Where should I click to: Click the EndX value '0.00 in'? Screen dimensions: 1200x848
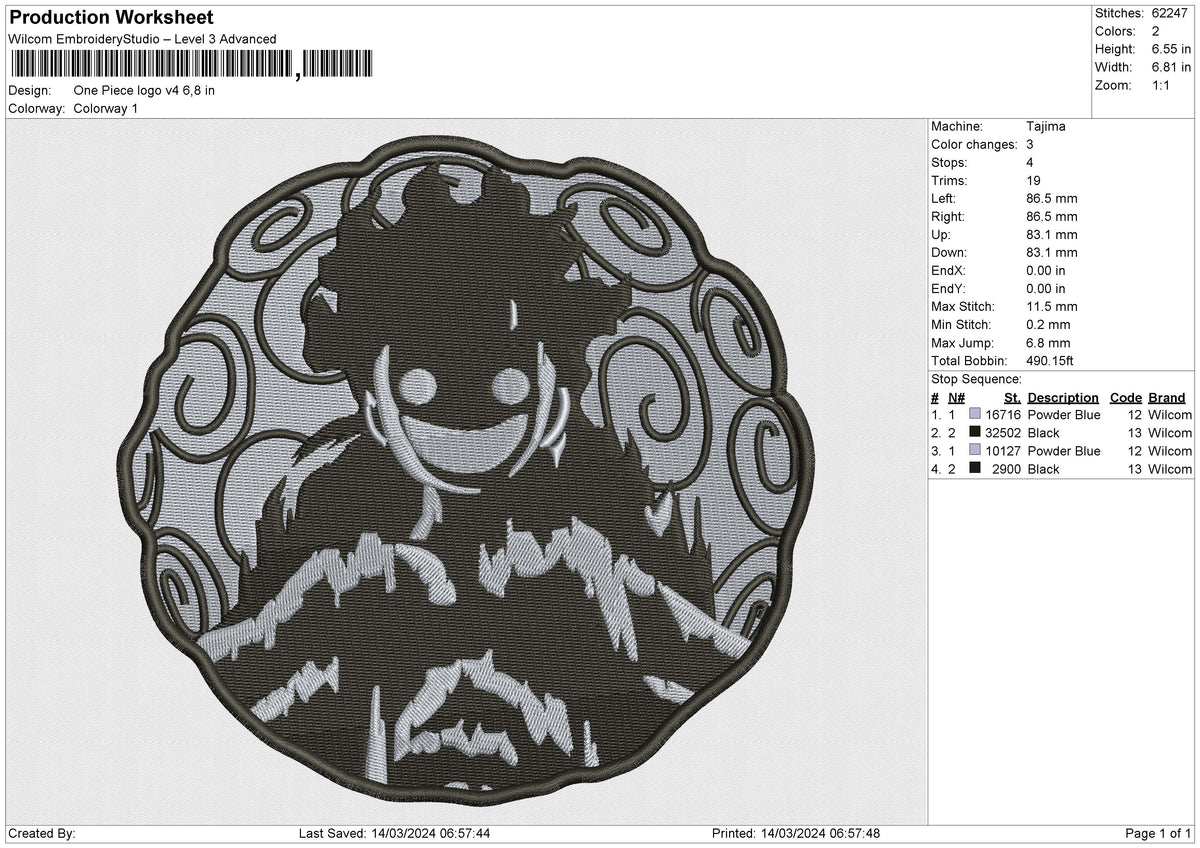[x=1046, y=271]
